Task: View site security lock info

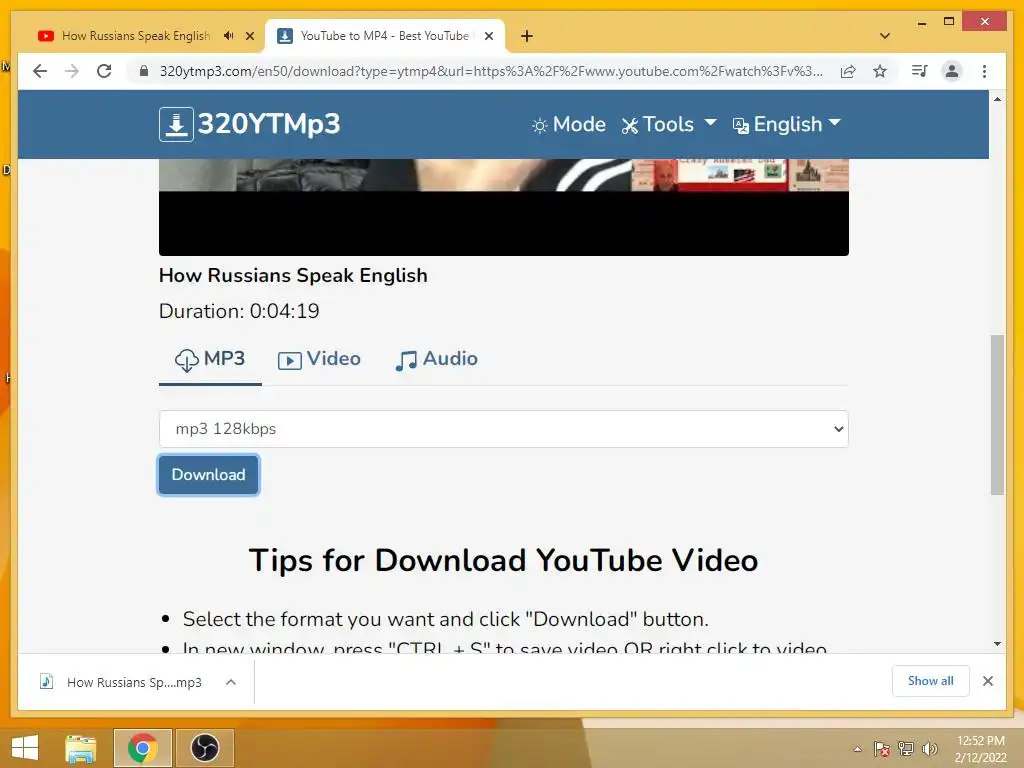Action: click(144, 71)
